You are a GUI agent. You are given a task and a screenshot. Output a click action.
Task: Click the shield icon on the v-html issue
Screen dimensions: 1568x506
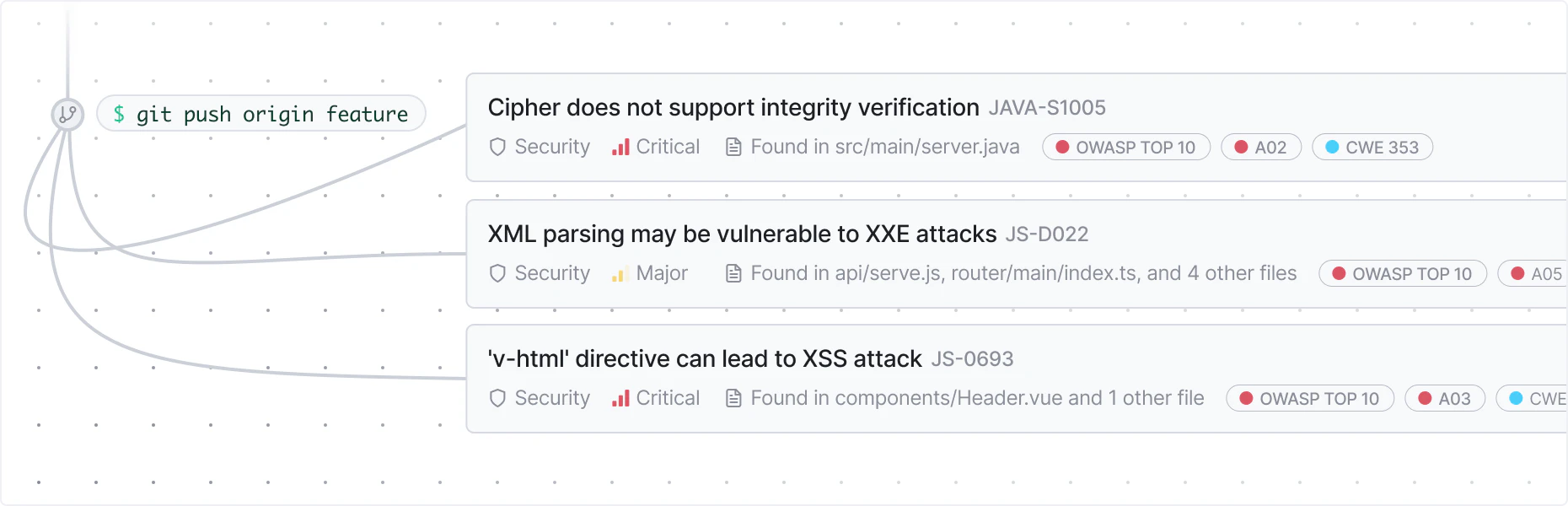pyautogui.click(x=497, y=398)
